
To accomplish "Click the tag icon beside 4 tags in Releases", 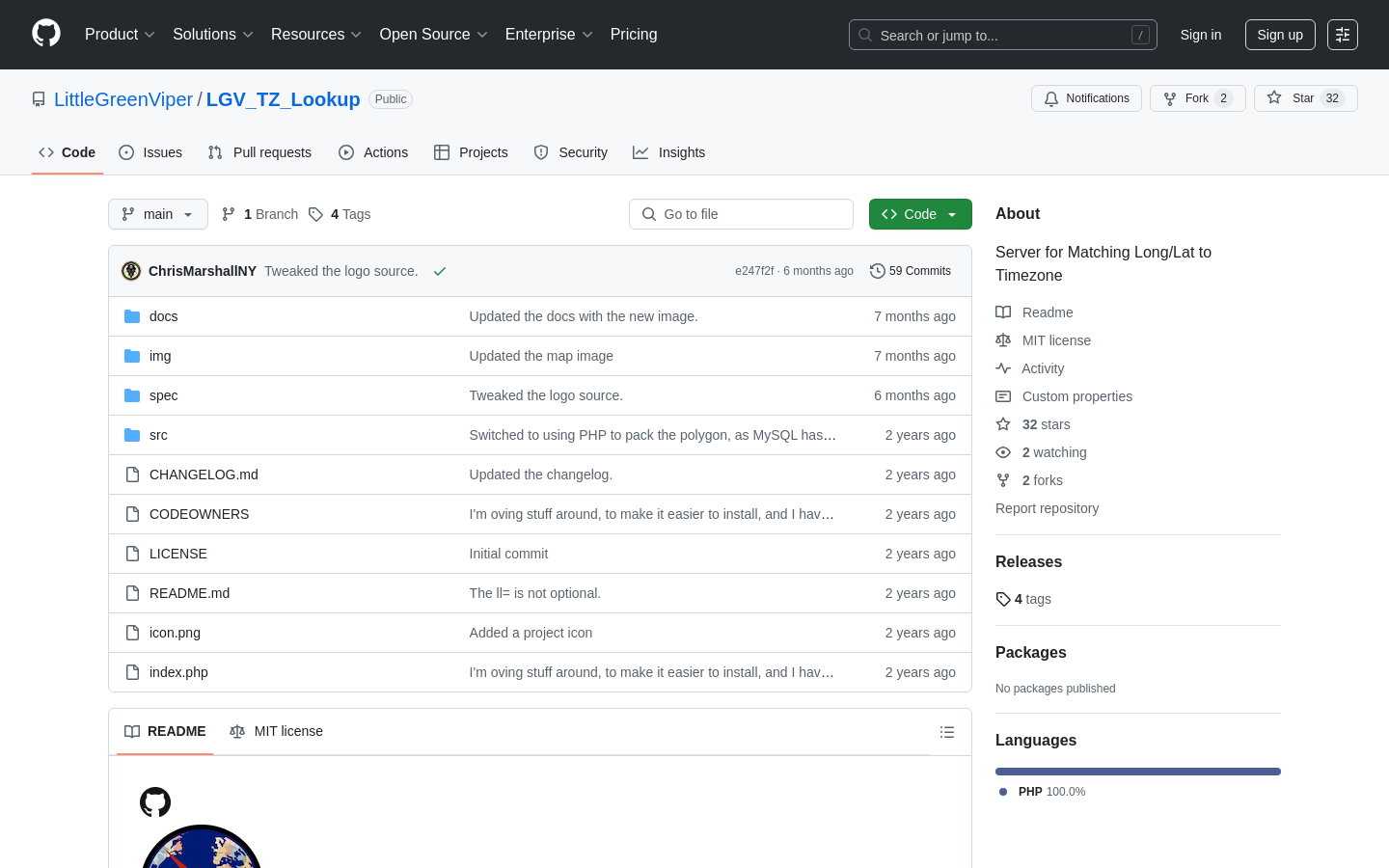I will coord(1003,599).
